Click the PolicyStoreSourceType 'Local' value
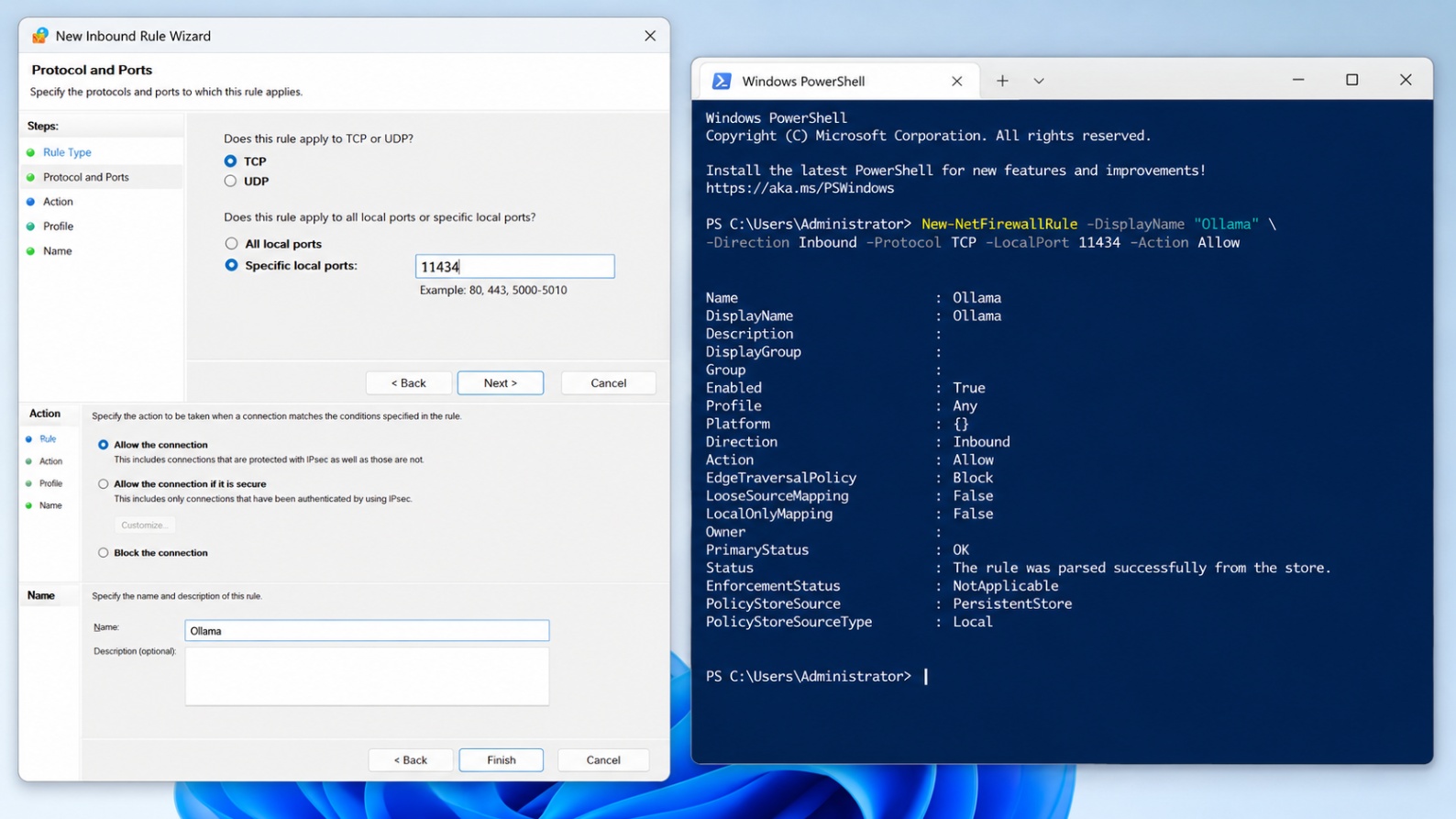 [973, 622]
